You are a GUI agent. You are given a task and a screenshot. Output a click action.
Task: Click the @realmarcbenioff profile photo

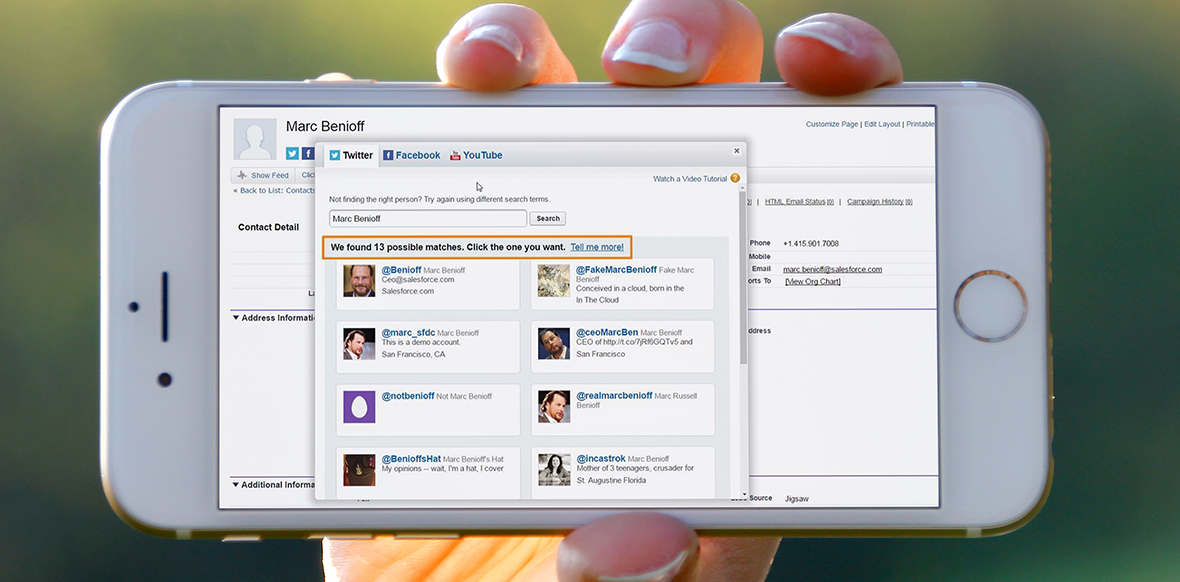553,407
